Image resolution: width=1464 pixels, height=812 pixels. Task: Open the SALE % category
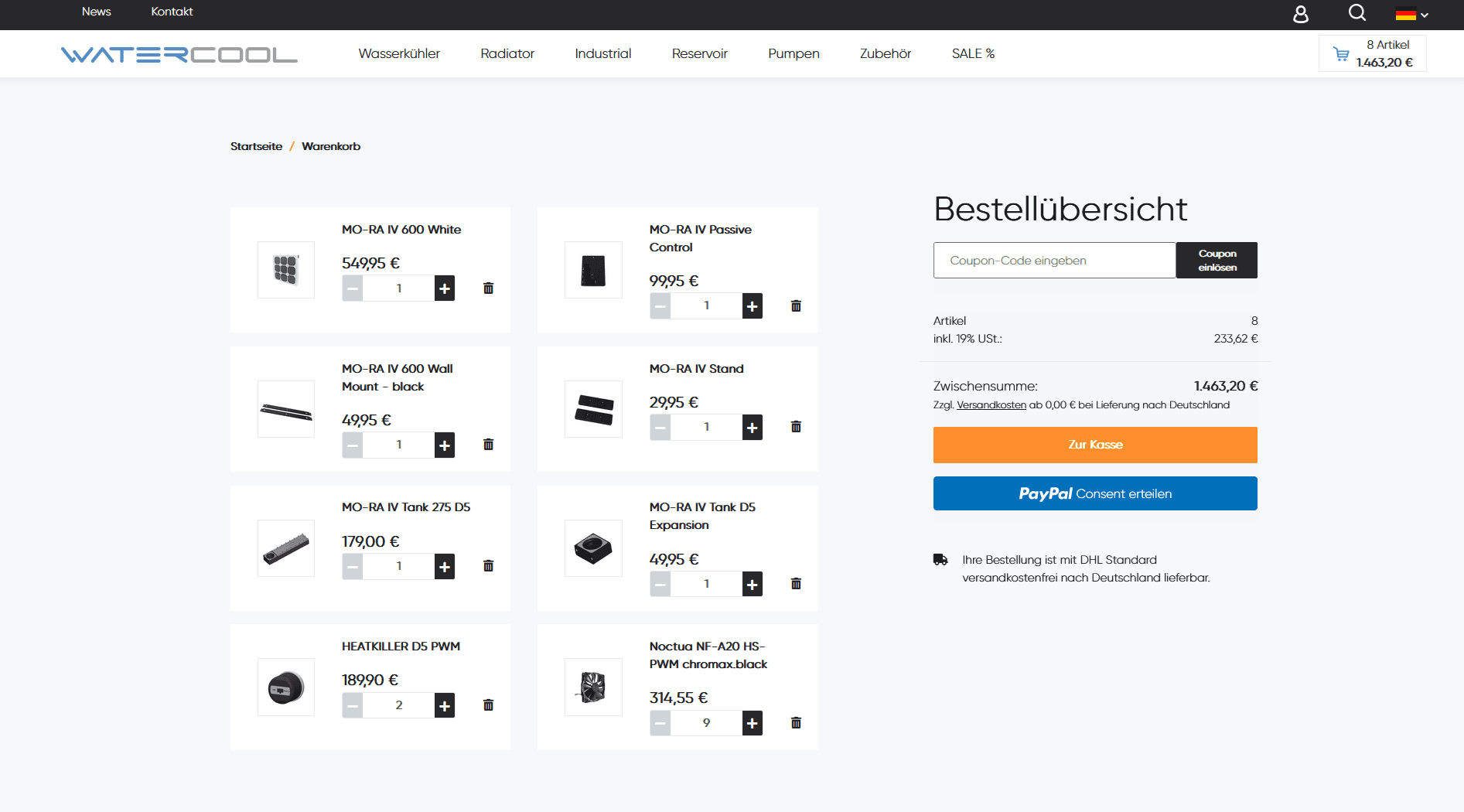point(973,53)
